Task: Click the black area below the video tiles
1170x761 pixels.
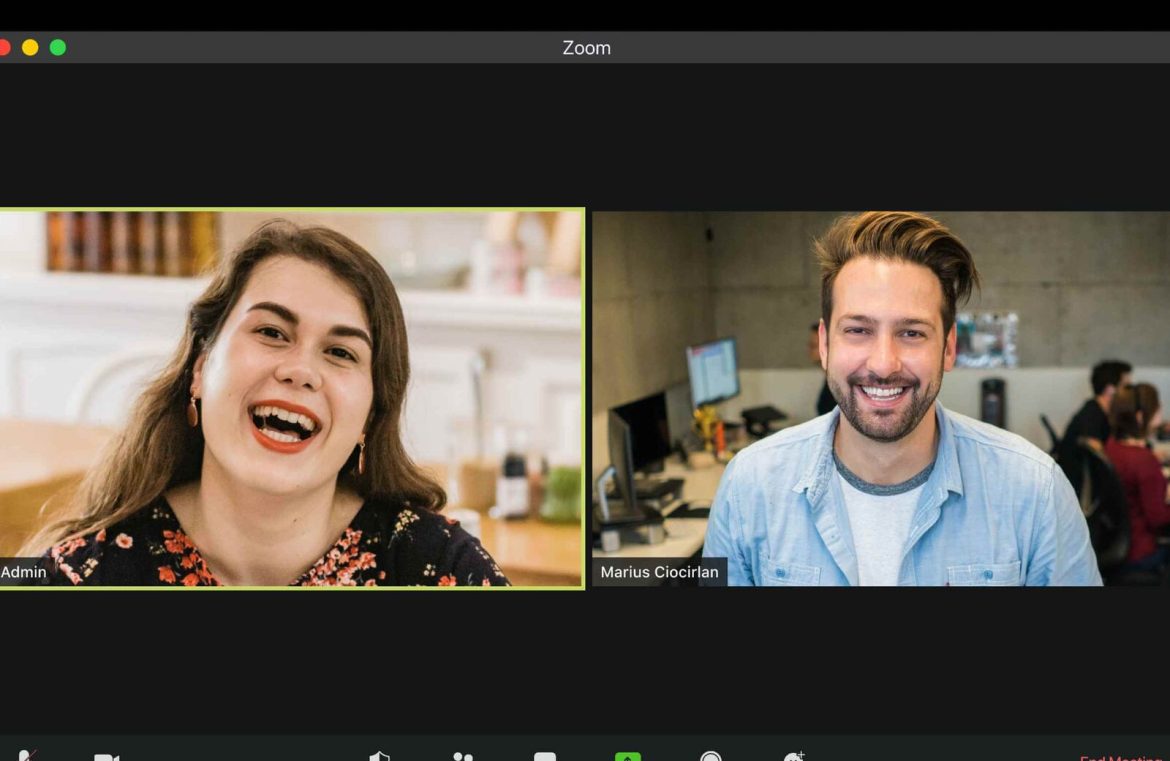Action: 585,660
